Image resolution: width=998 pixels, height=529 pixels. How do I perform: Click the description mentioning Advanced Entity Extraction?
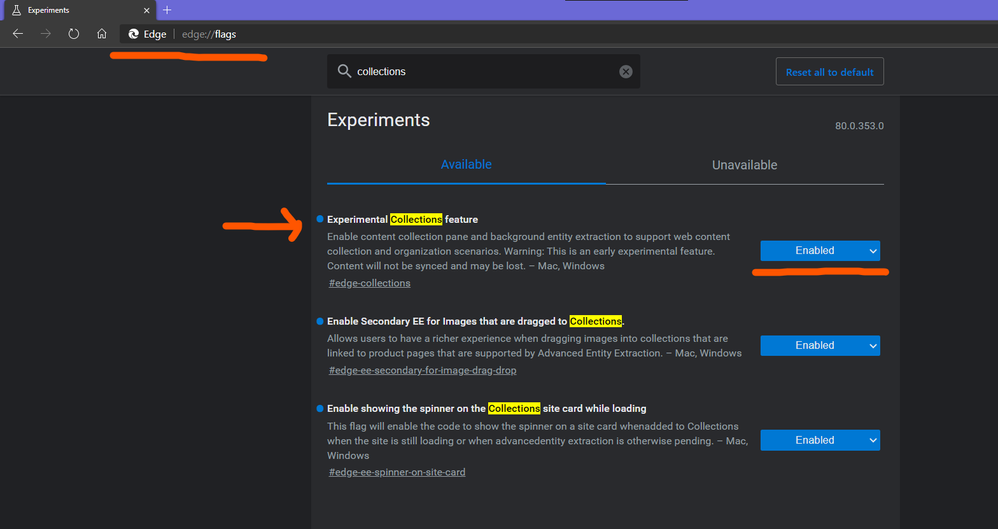[x=535, y=346]
